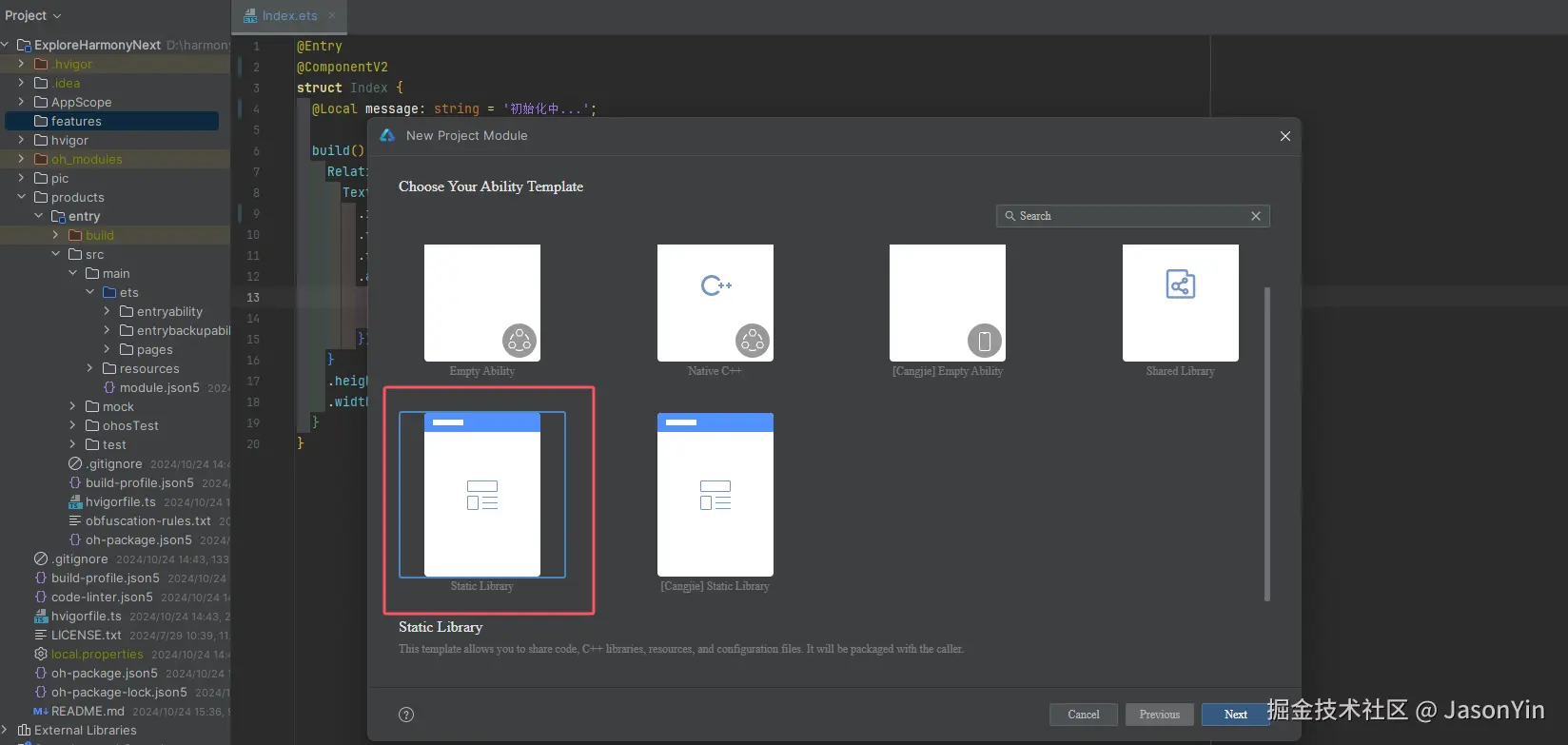Open obfuscation-rules.txt file
The width and height of the screenshot is (1568, 745).
coord(147,520)
